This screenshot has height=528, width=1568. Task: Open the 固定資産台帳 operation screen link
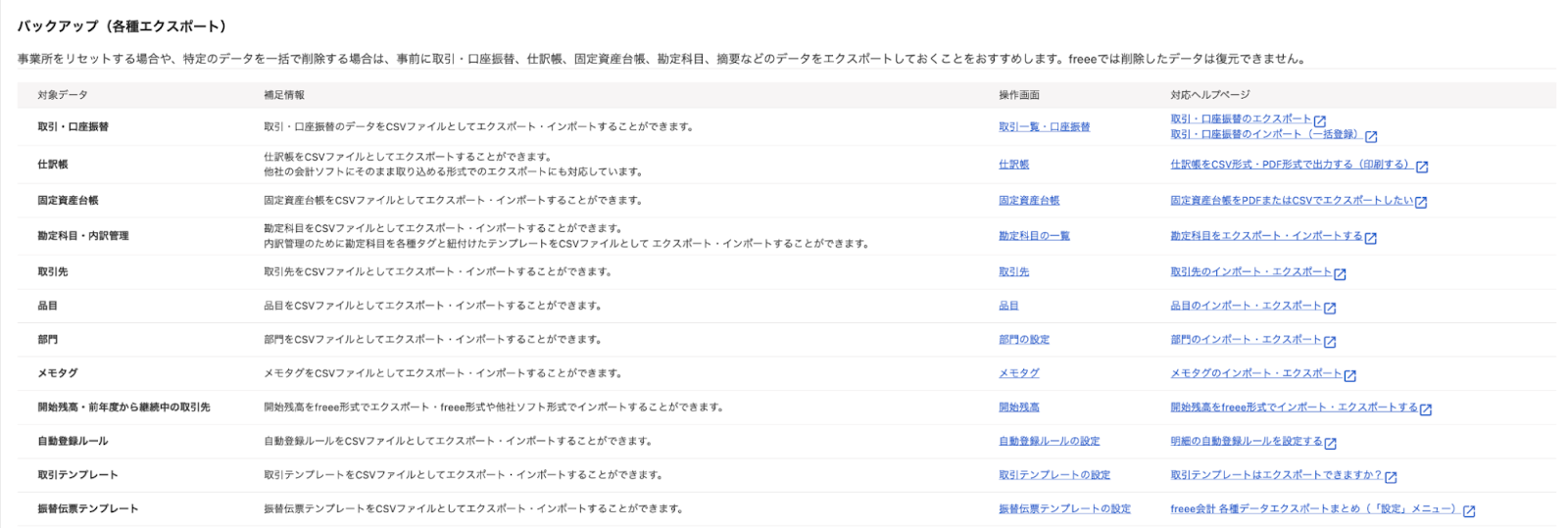(x=1029, y=201)
